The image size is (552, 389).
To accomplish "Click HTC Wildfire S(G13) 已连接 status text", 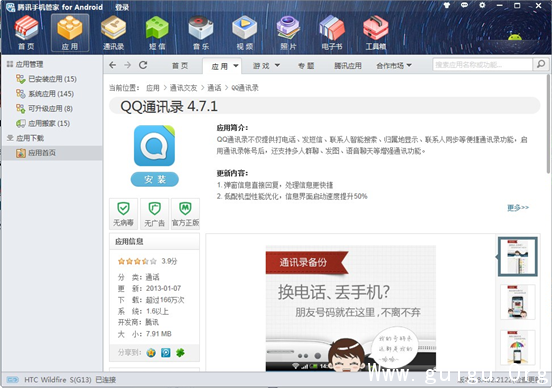I will click(x=70, y=379).
